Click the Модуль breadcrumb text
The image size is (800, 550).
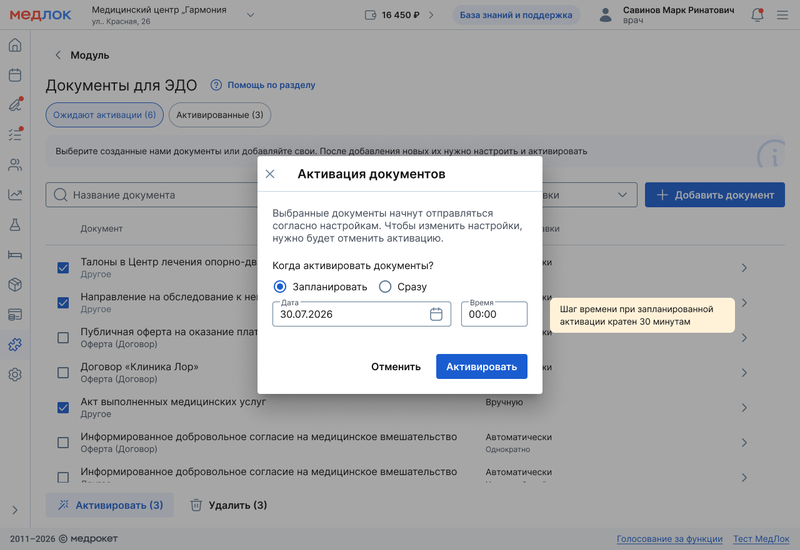90,55
